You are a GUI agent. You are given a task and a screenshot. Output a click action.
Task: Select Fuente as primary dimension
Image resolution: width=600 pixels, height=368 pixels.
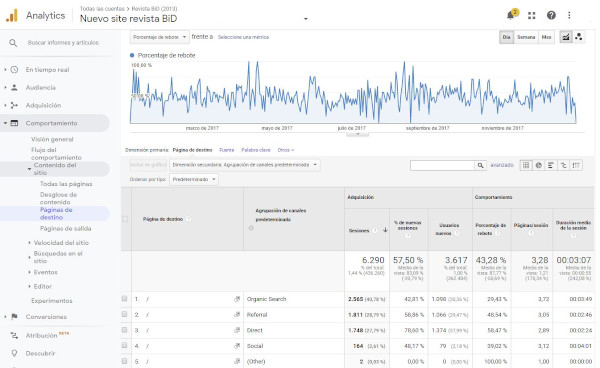click(227, 150)
